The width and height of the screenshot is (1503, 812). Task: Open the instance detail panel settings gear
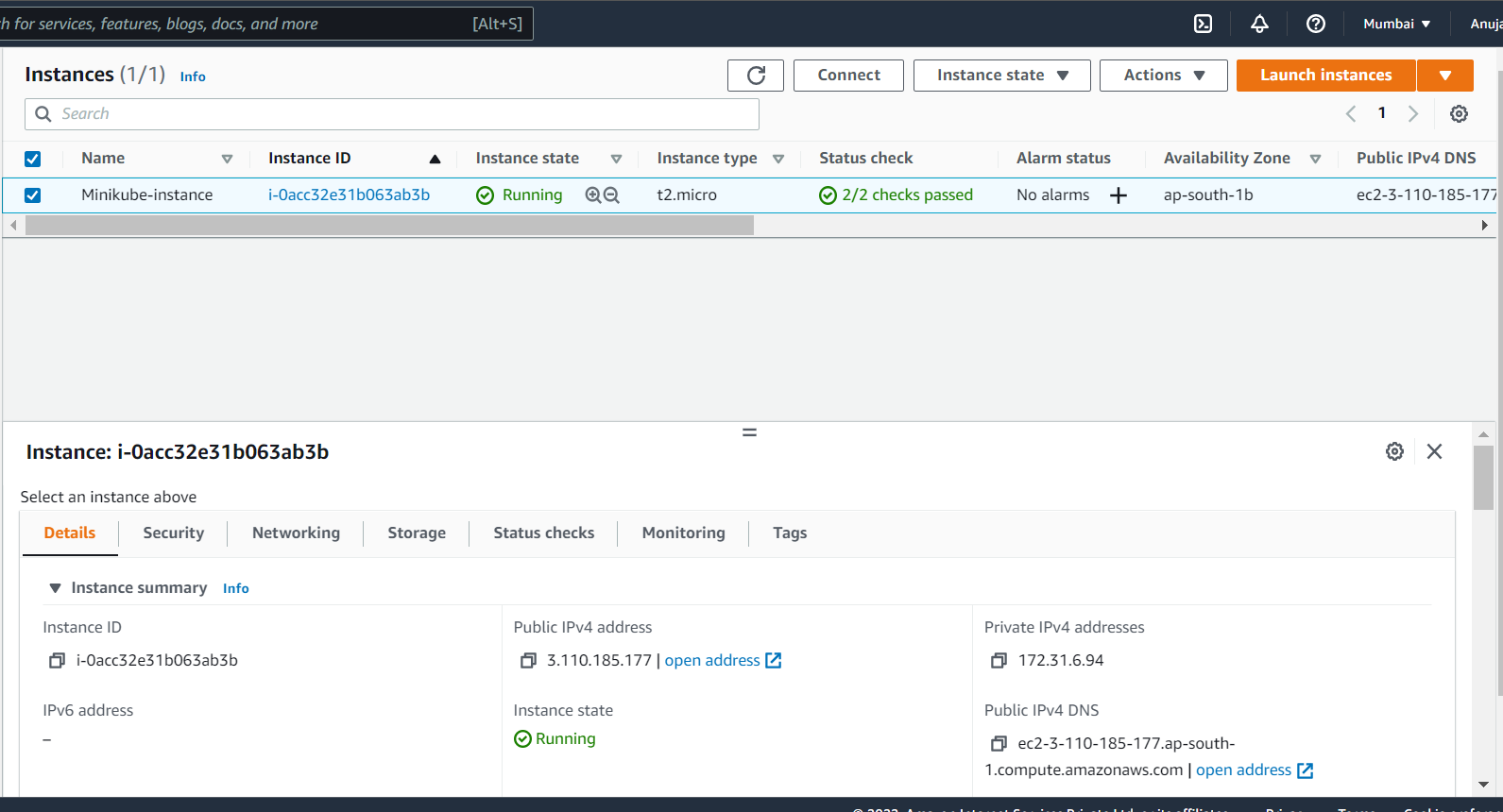[x=1394, y=451]
